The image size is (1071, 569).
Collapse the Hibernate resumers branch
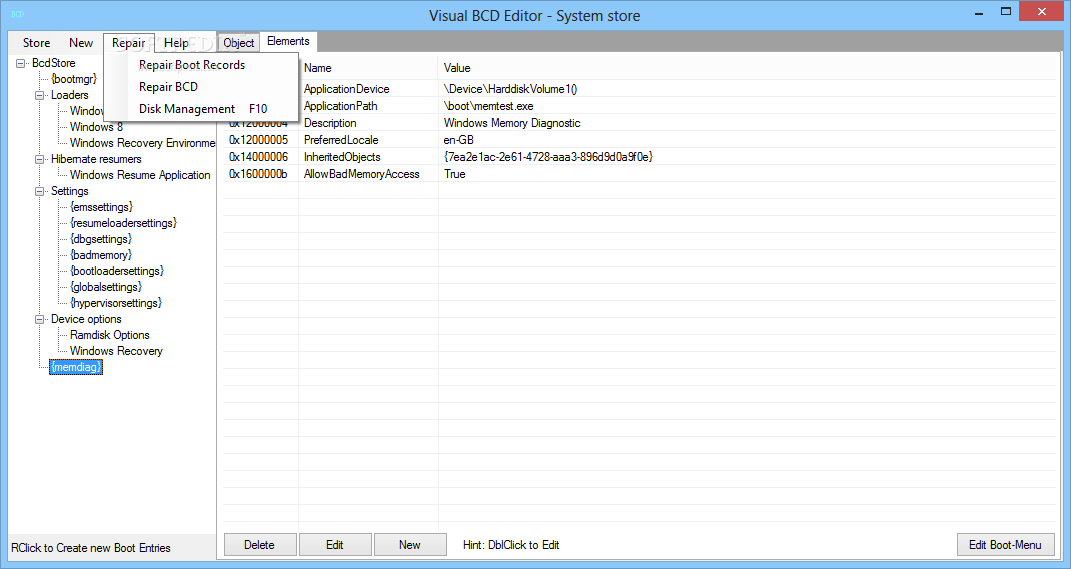click(40, 159)
